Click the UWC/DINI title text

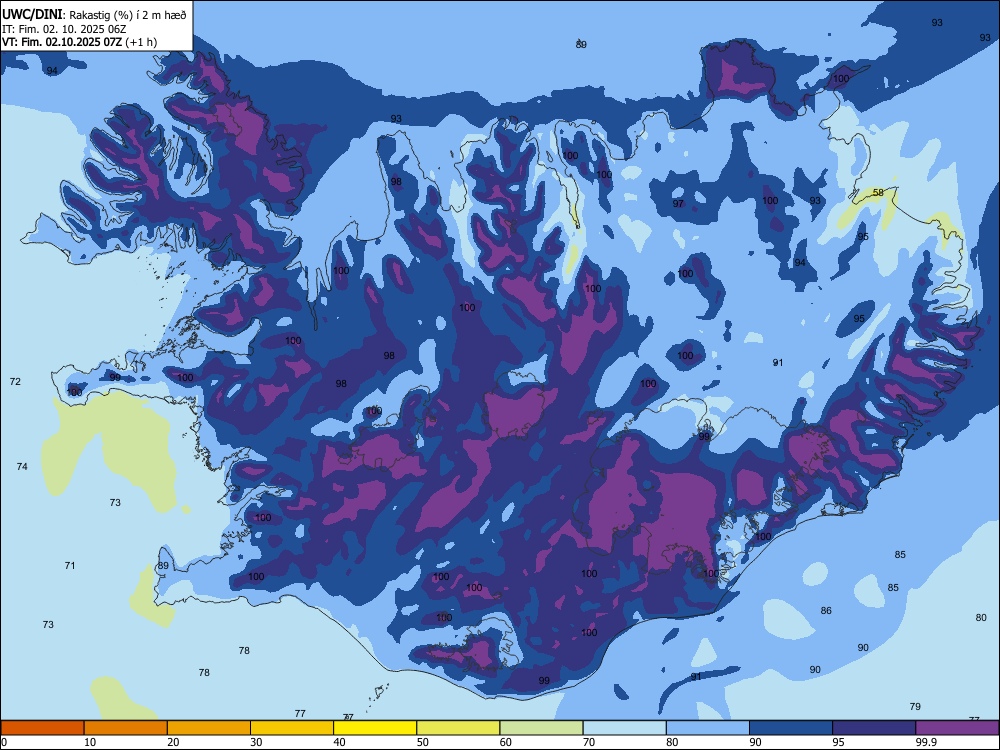32,15
